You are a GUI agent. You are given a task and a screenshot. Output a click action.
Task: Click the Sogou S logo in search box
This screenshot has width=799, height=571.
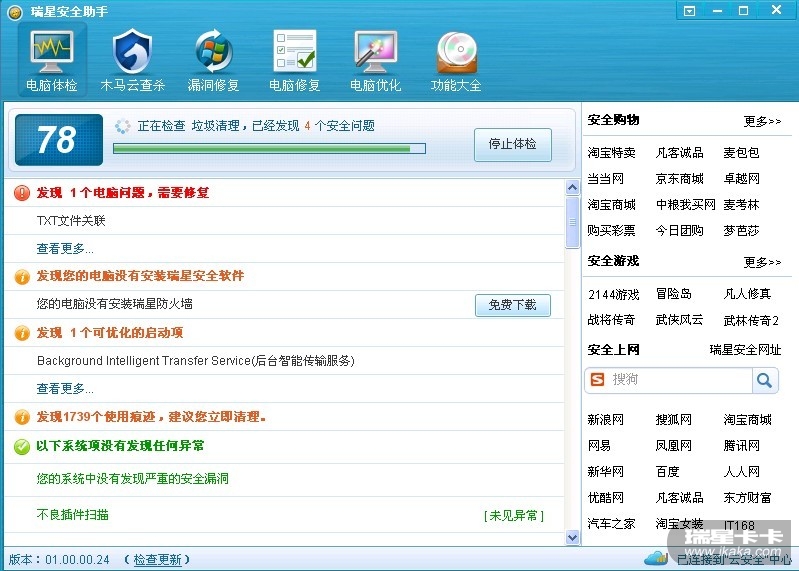597,379
